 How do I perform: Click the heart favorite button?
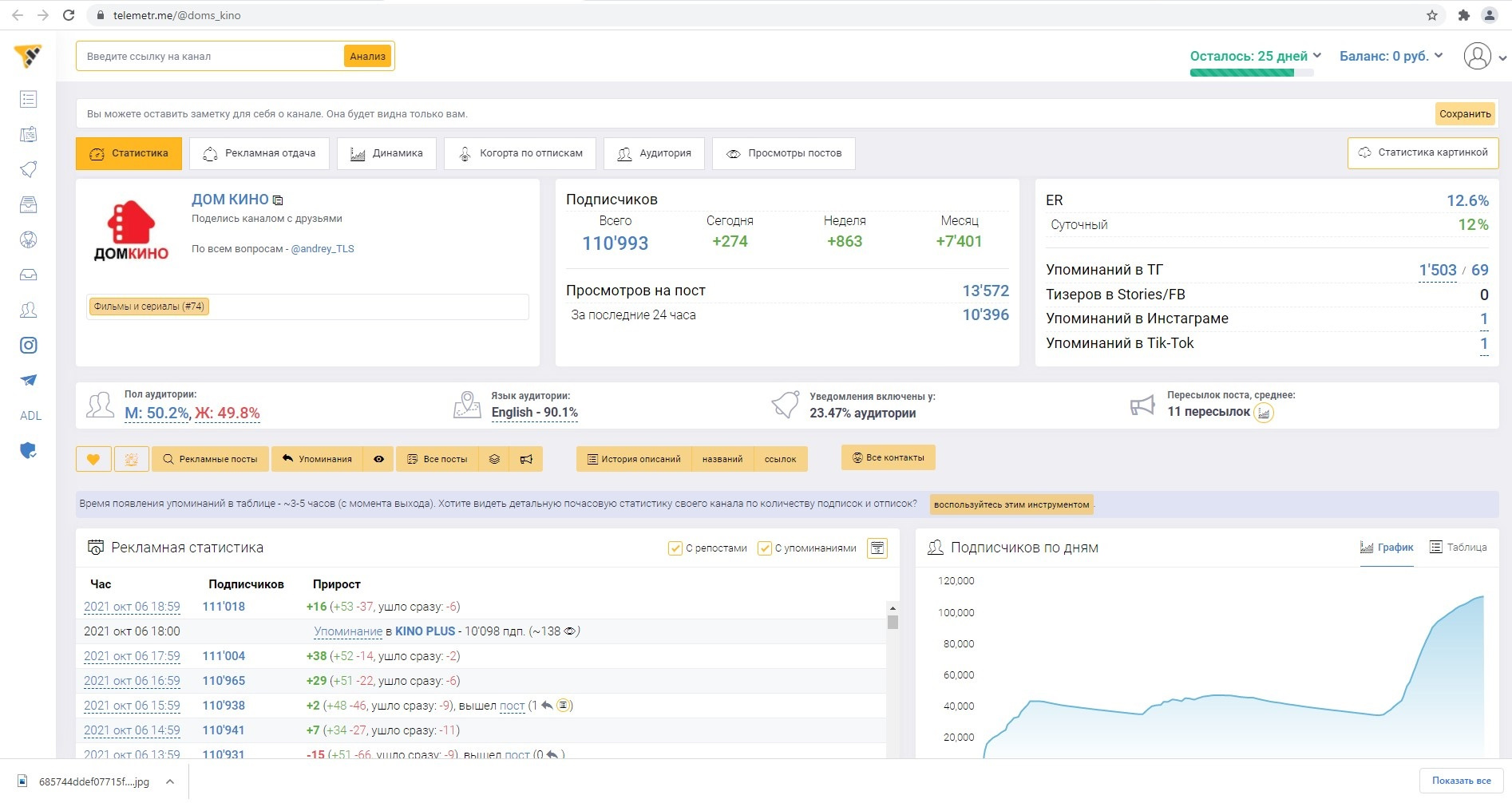point(93,459)
